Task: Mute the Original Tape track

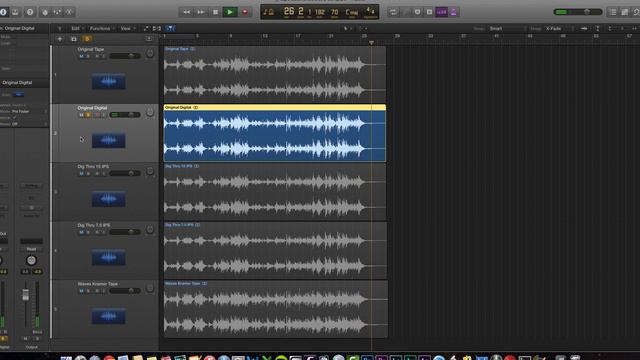Action: 81,56
